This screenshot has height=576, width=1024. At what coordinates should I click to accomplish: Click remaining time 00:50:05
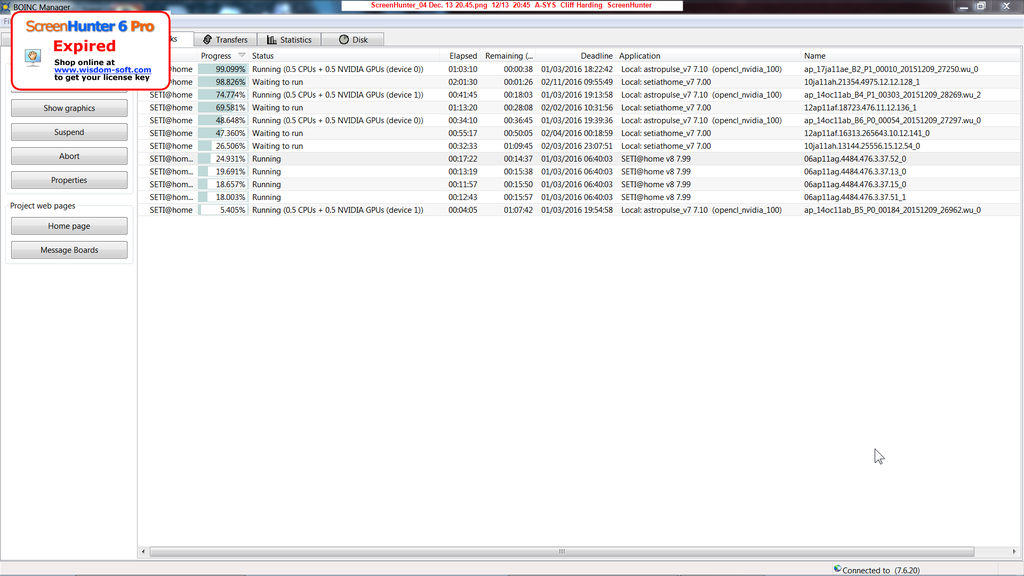click(x=518, y=133)
